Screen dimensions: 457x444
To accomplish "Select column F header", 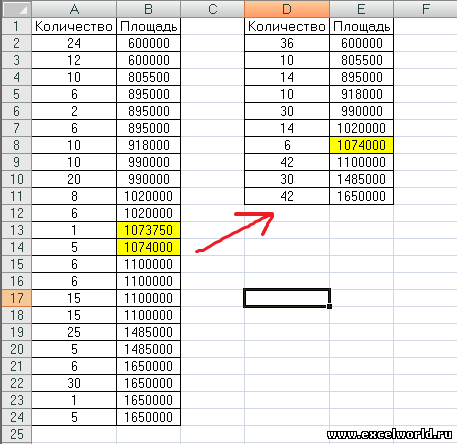I will point(425,9).
